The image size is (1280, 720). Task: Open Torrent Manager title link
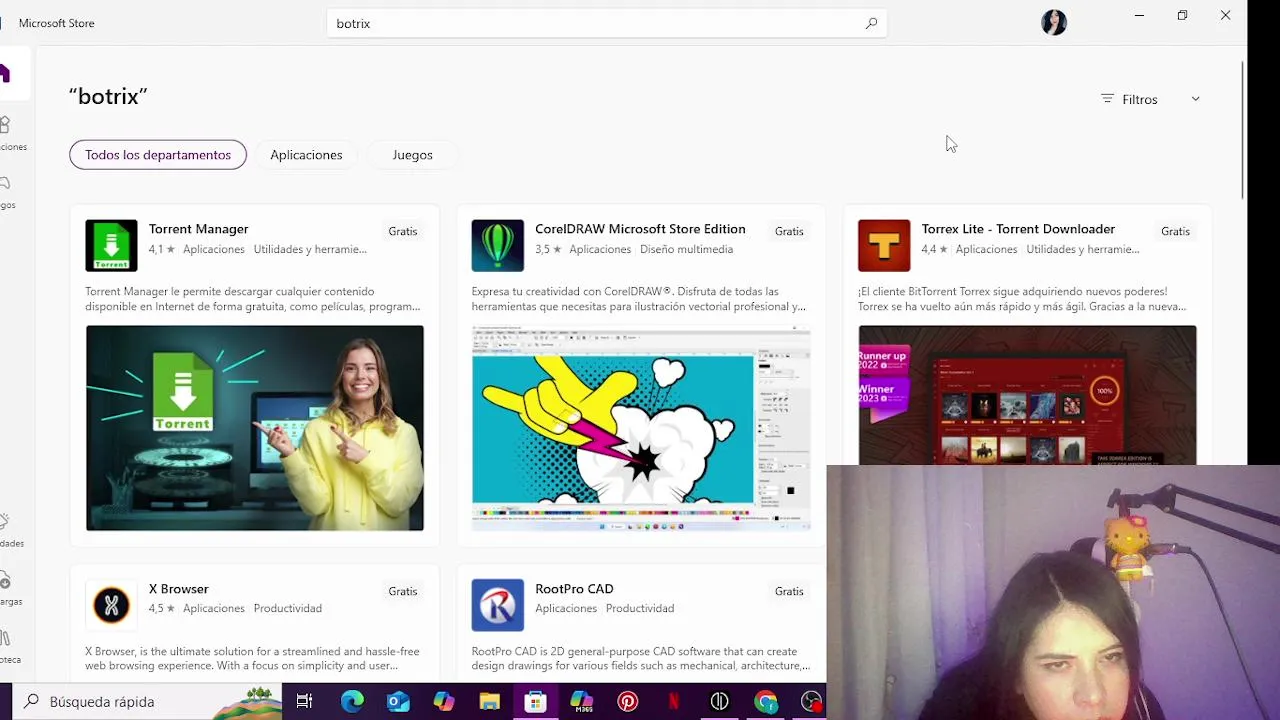[198, 229]
